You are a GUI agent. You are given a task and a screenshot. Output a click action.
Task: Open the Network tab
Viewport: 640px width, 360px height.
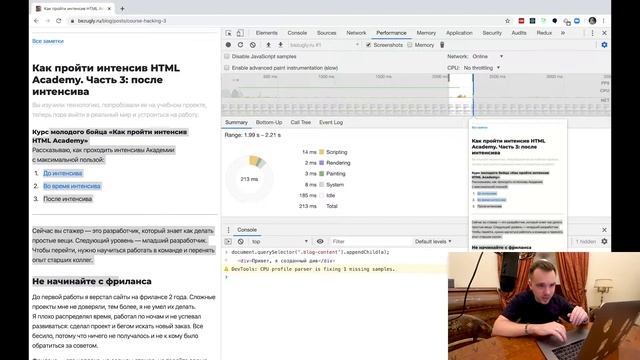pos(356,33)
